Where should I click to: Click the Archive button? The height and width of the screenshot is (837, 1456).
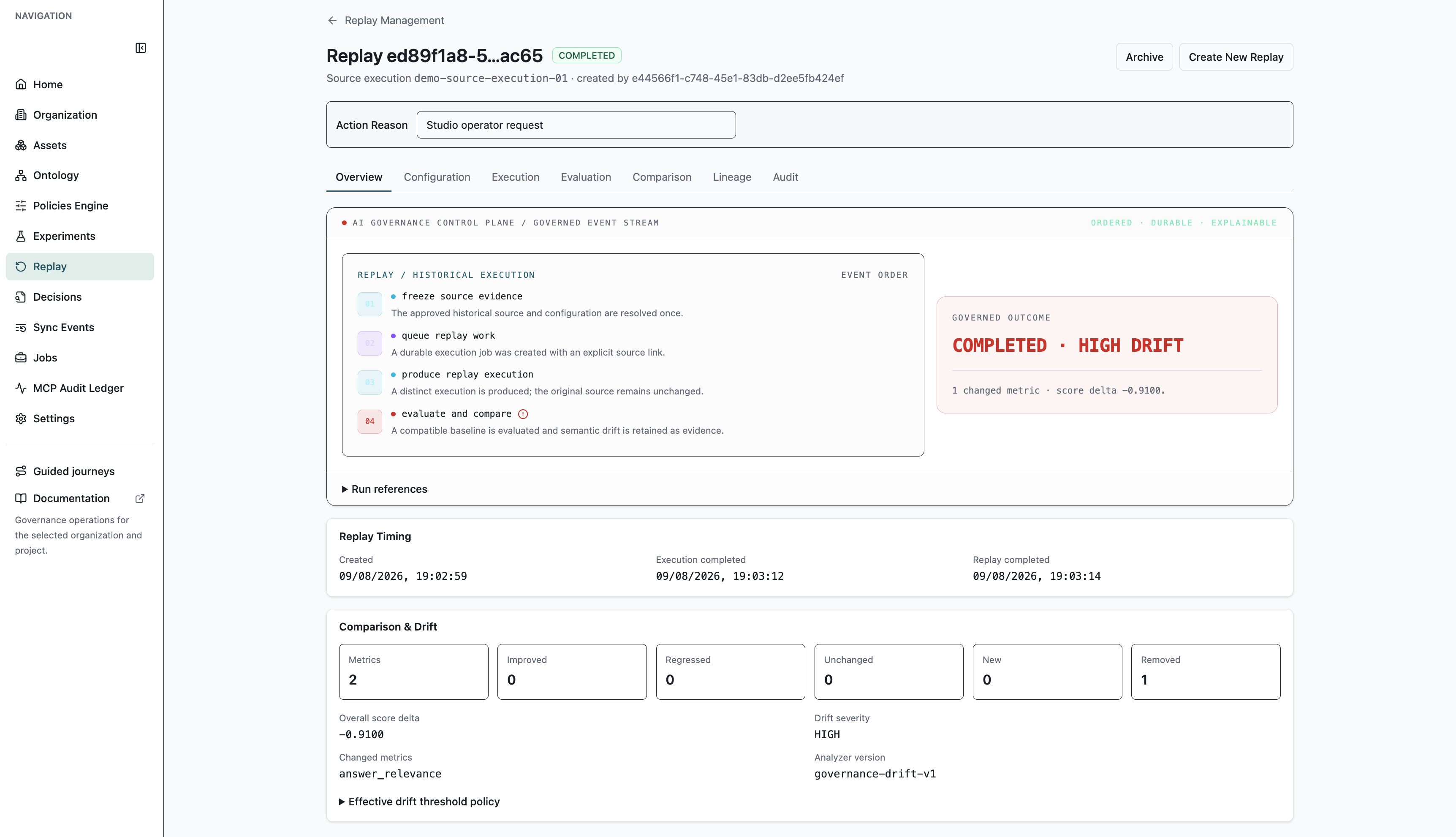[1144, 57]
